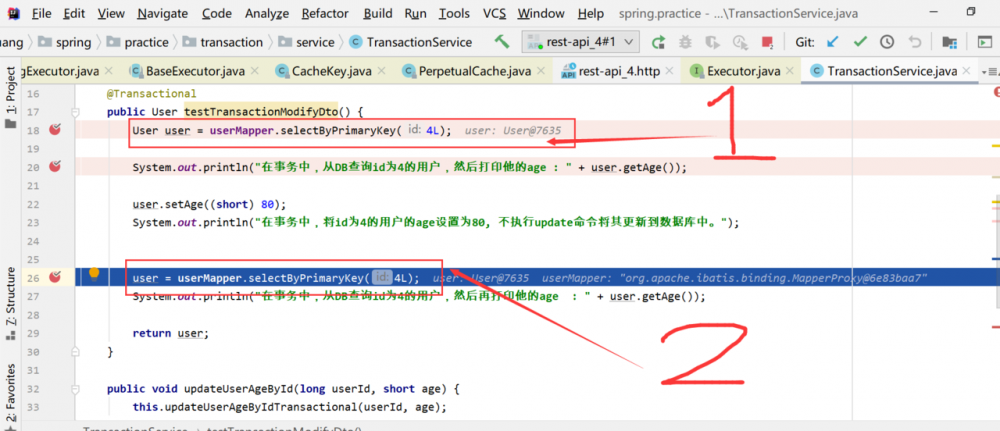This screenshot has height=431, width=1000.
Task: Show the hidden editor tabs list dropdown
Action: pyautogui.click(x=990, y=71)
